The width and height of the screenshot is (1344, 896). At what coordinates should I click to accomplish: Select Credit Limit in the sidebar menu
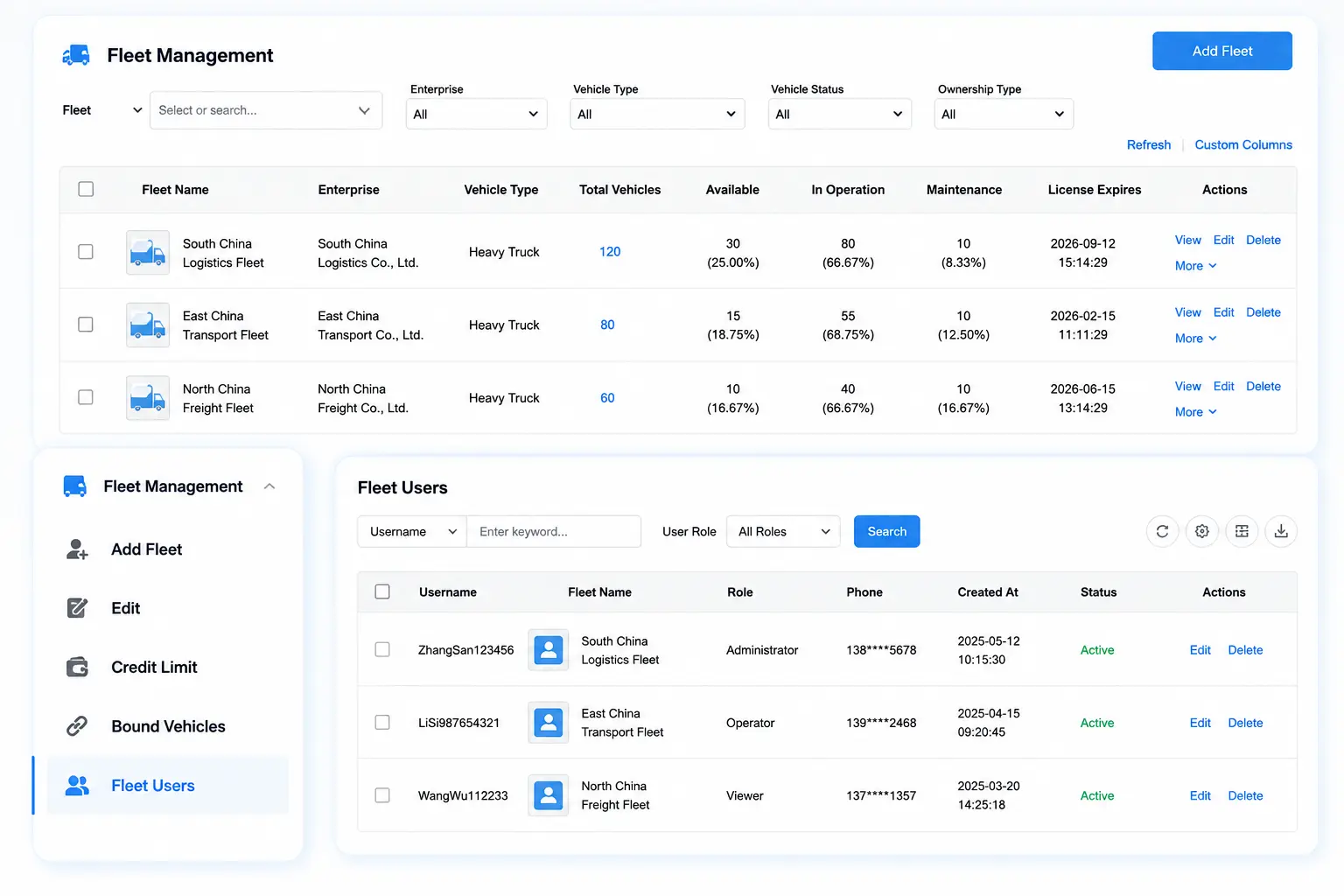(x=168, y=668)
